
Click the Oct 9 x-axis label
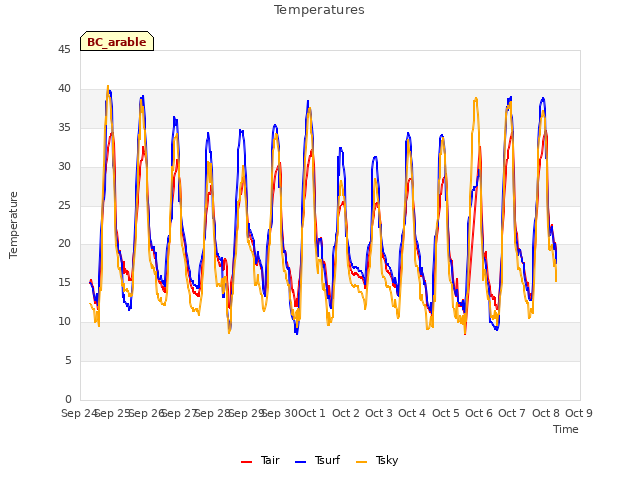click(579, 413)
